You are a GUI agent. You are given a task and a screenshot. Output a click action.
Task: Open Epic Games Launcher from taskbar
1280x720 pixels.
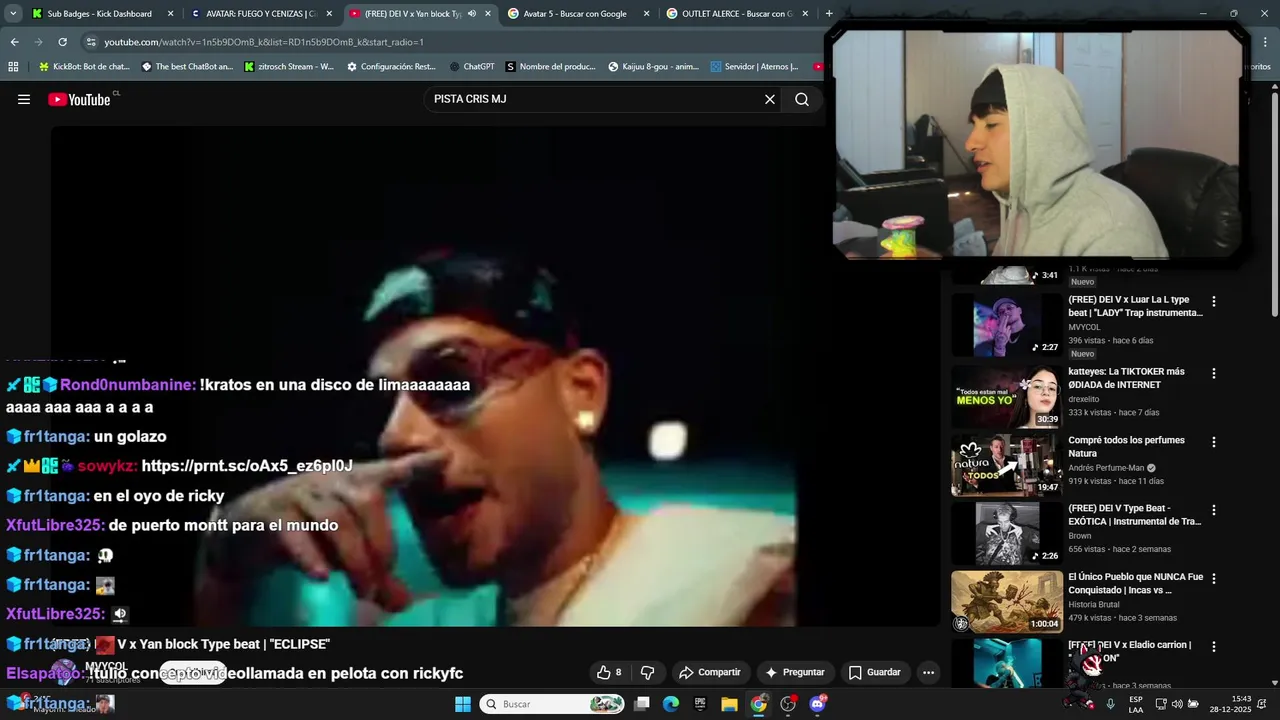click(x=700, y=704)
